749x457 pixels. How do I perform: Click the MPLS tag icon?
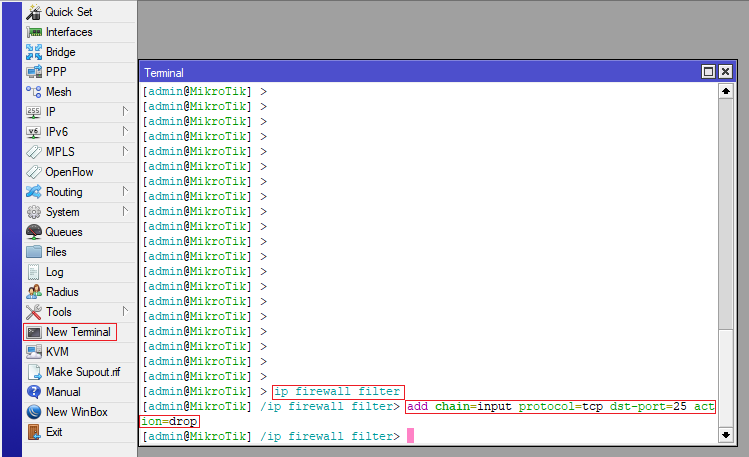[x=34, y=152]
